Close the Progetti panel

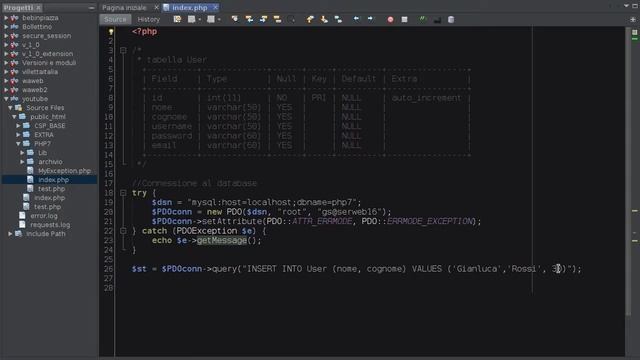coord(39,8)
